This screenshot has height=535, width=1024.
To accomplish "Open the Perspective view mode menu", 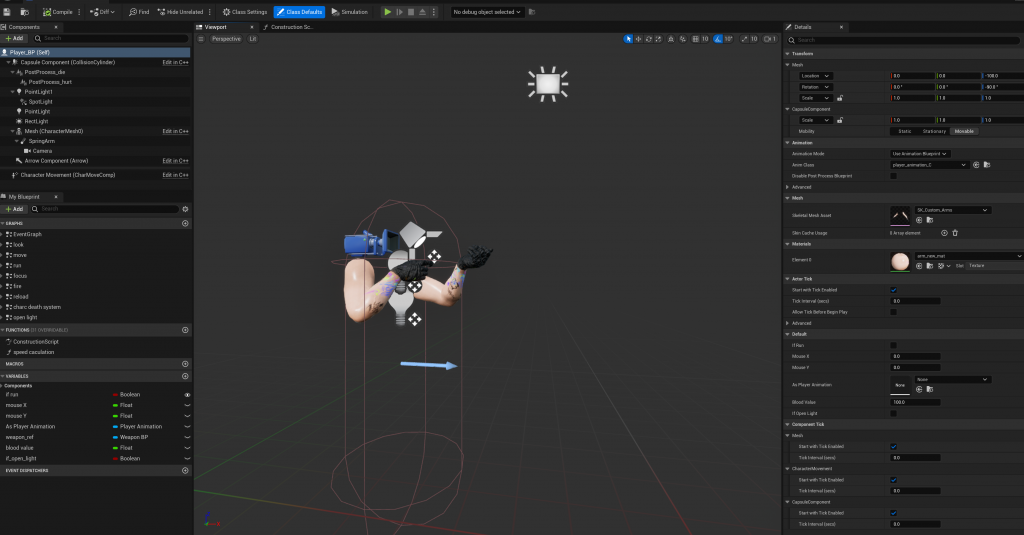I will (226, 39).
